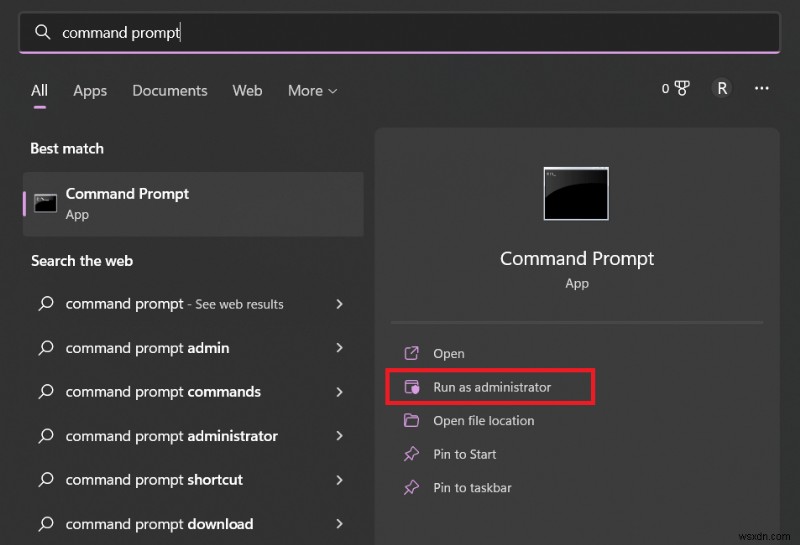Click the shield icon for Run as administrator
800x545 pixels.
[x=411, y=387]
